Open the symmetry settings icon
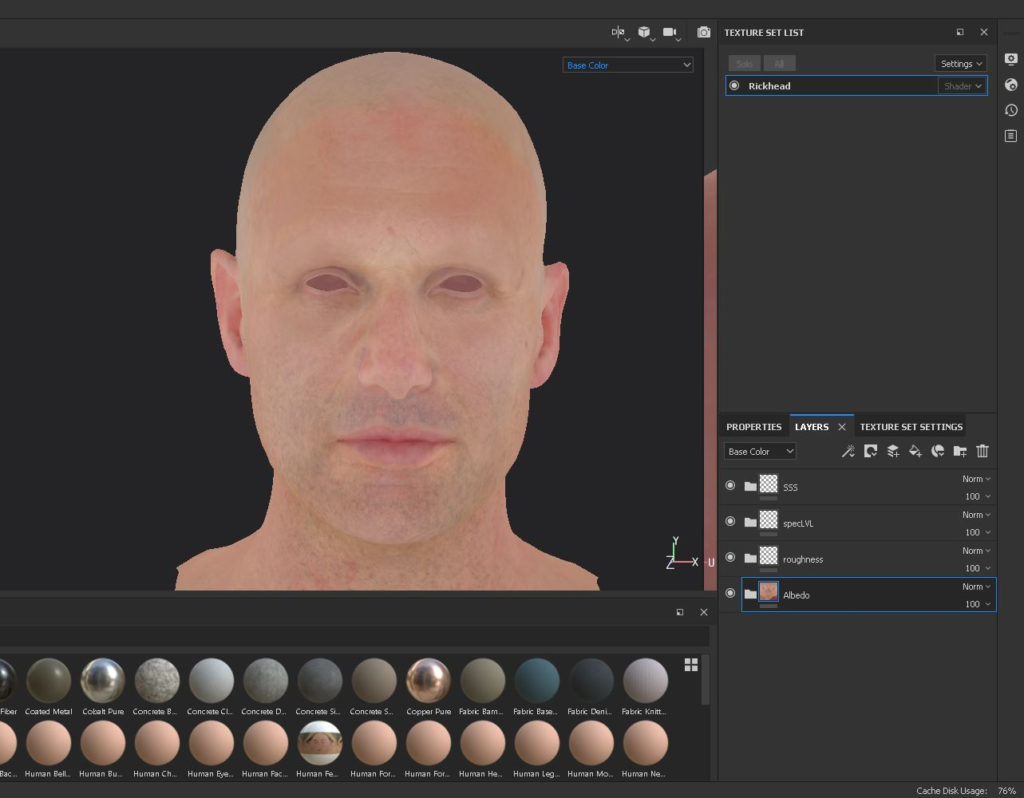 coord(618,33)
